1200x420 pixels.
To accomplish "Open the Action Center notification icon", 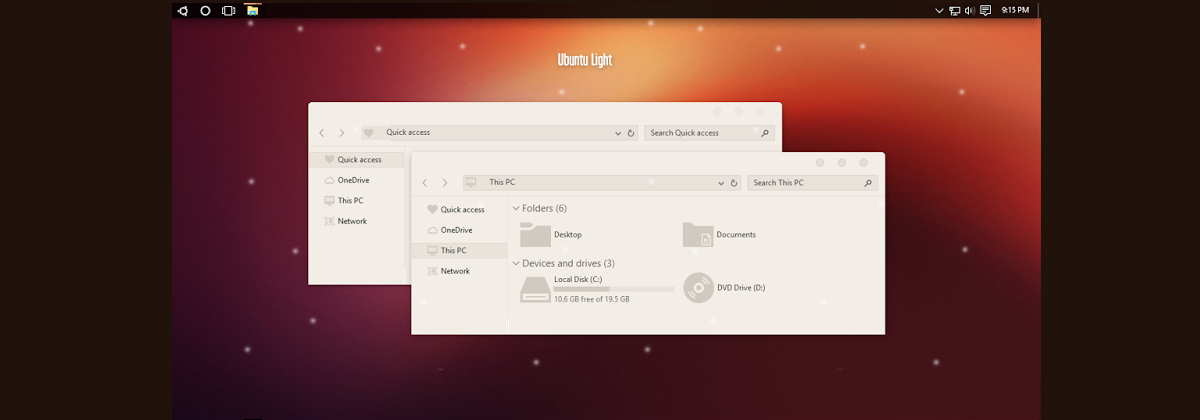I will (985, 10).
